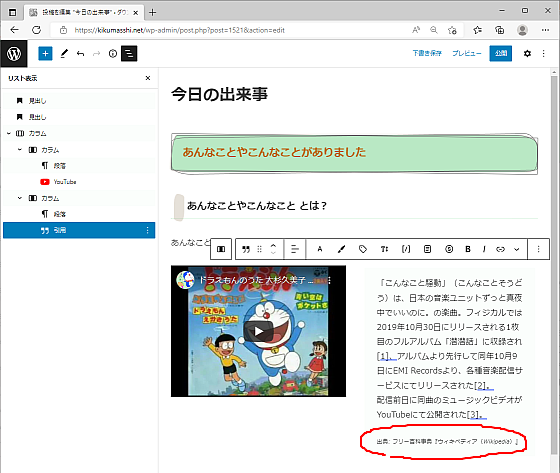Add this page to favorites star
The height and width of the screenshot is (473, 560).
point(452,30)
